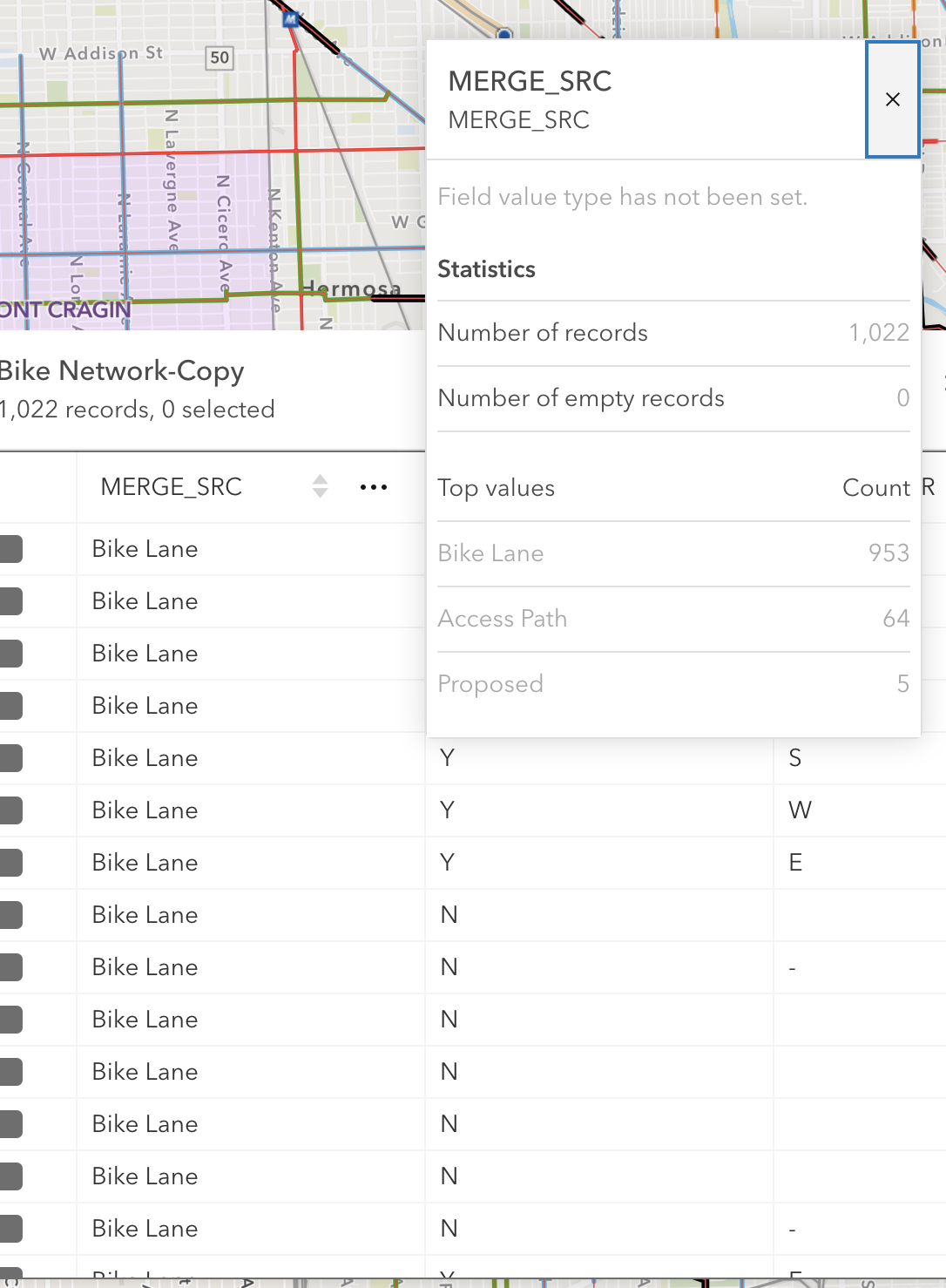Viewport: 946px width, 1288px height.
Task: Click the Bike Network-Copy table title
Action: pyautogui.click(x=122, y=371)
